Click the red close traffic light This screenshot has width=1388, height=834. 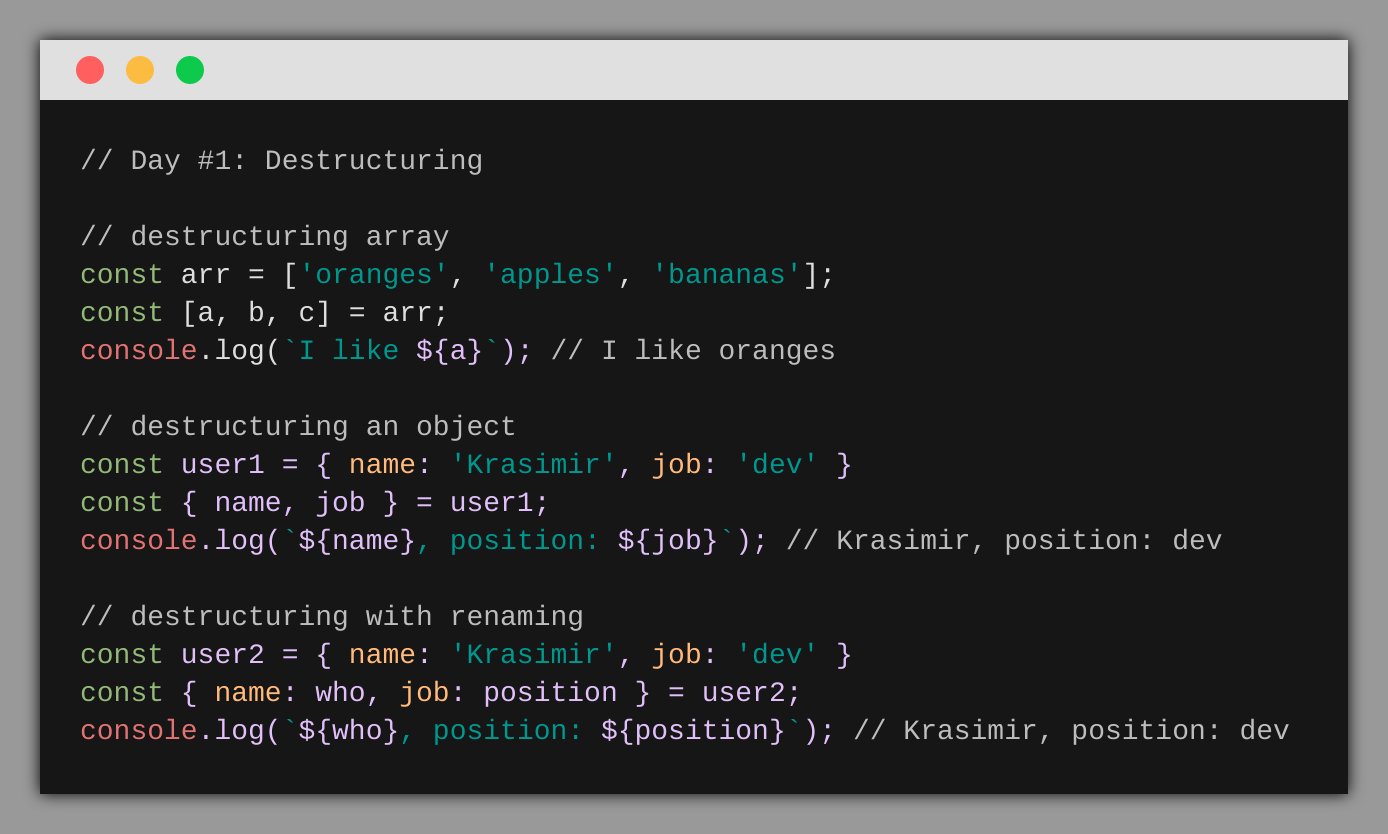(90, 70)
